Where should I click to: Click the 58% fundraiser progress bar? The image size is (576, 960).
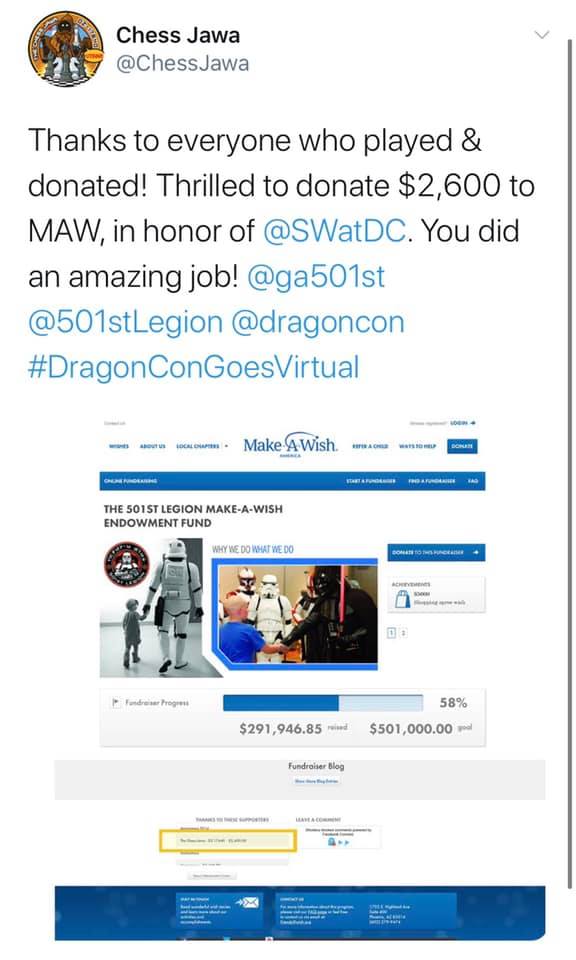[x=323, y=703]
